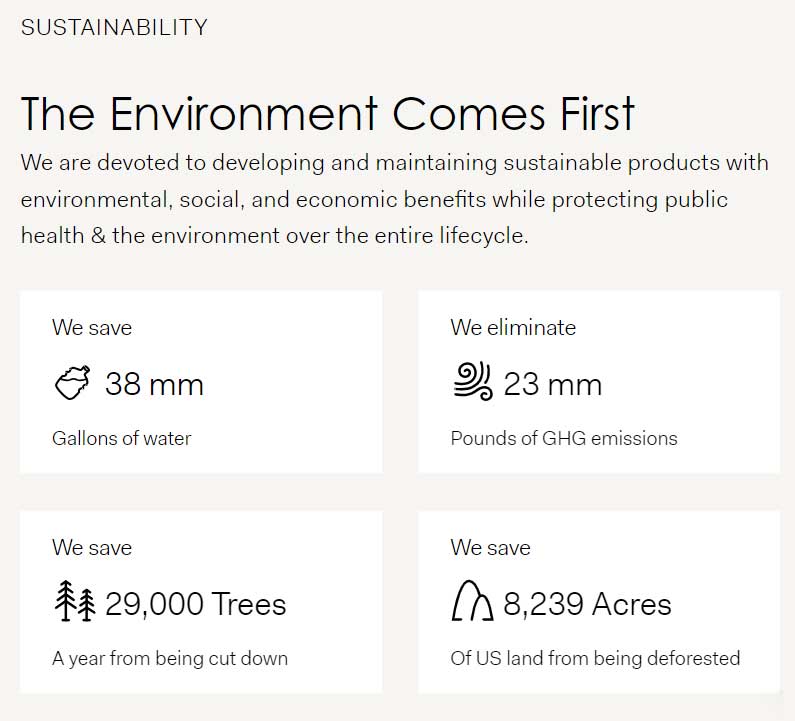Click the 'We eliminate' label

[x=513, y=327]
